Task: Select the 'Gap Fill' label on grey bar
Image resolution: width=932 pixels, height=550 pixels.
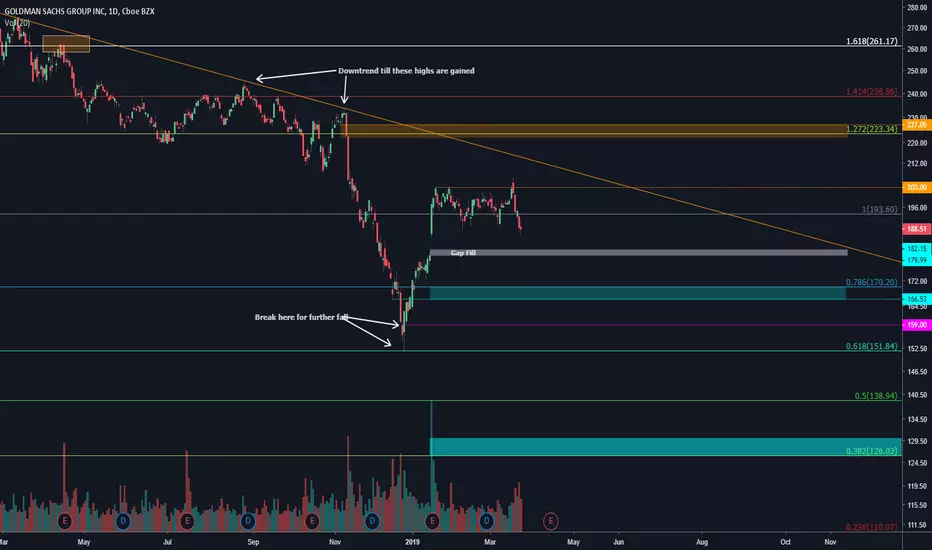Action: (463, 253)
